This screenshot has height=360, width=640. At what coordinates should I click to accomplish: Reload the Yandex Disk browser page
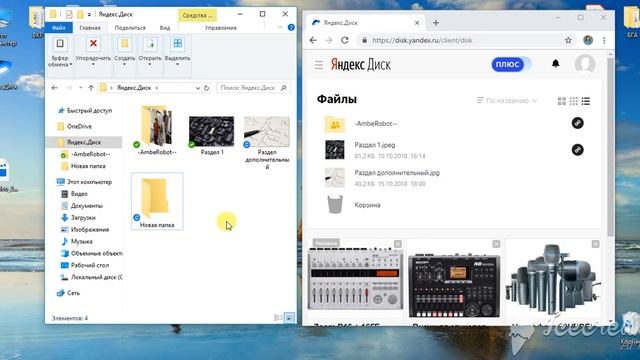pyautogui.click(x=344, y=40)
